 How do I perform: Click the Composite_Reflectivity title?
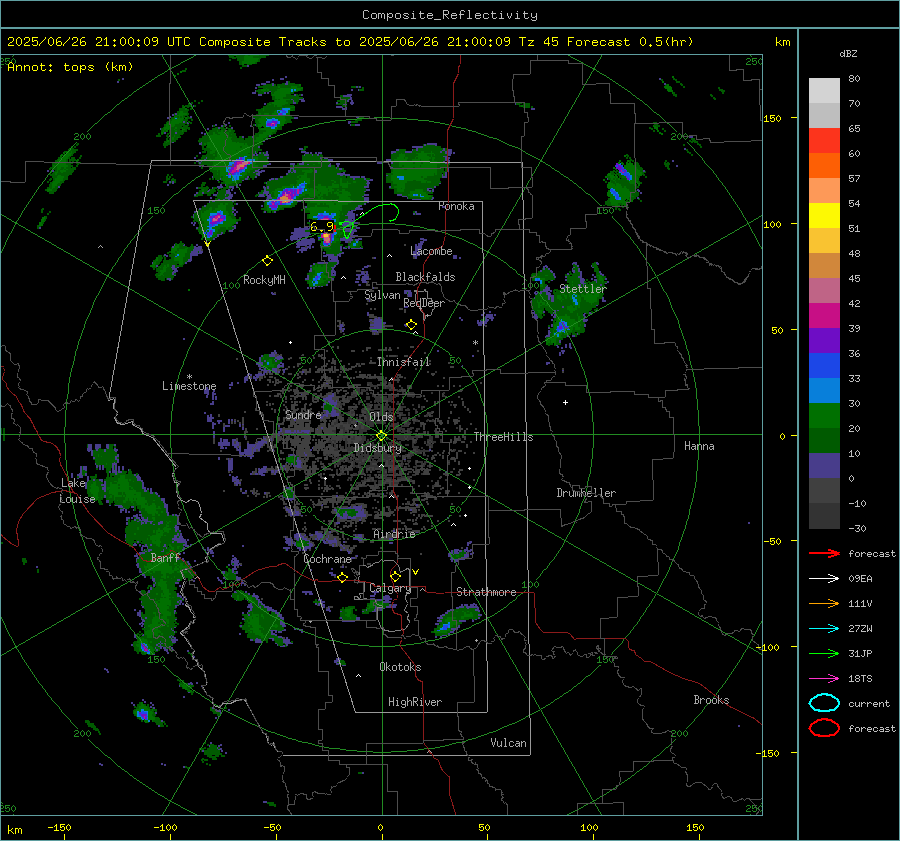pos(450,15)
